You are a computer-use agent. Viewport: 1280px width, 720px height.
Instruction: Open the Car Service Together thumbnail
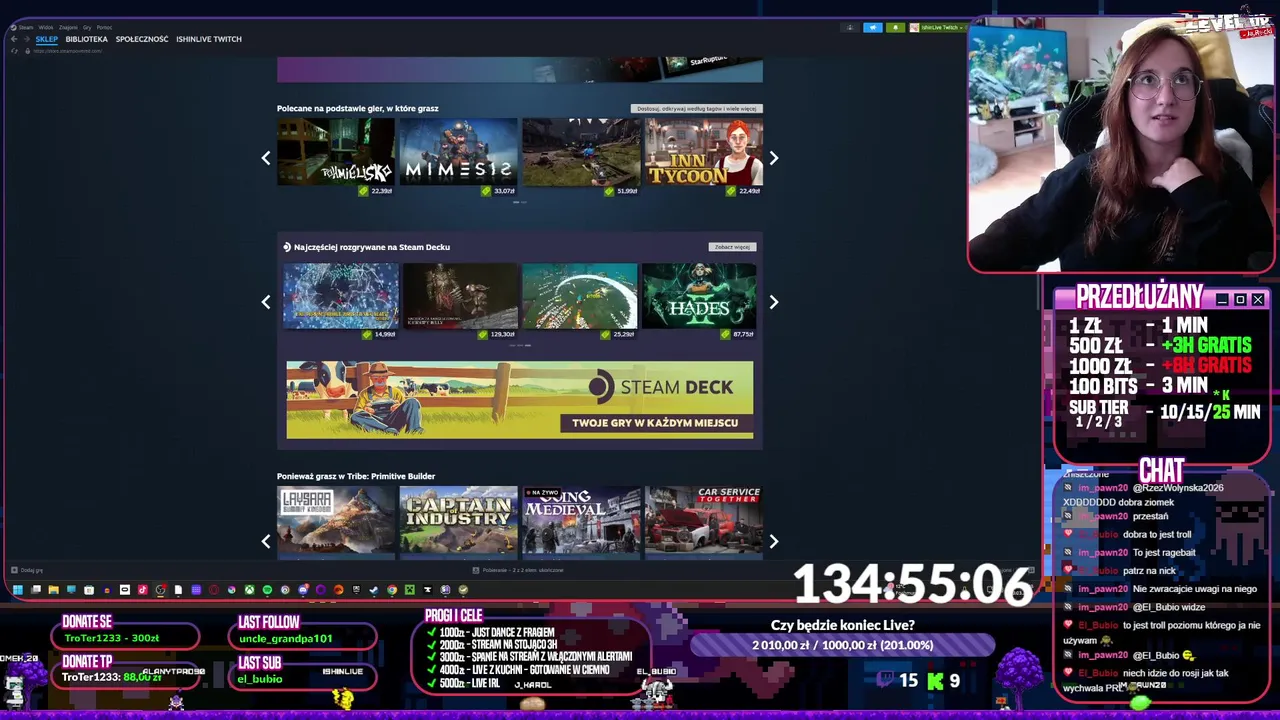(x=704, y=520)
